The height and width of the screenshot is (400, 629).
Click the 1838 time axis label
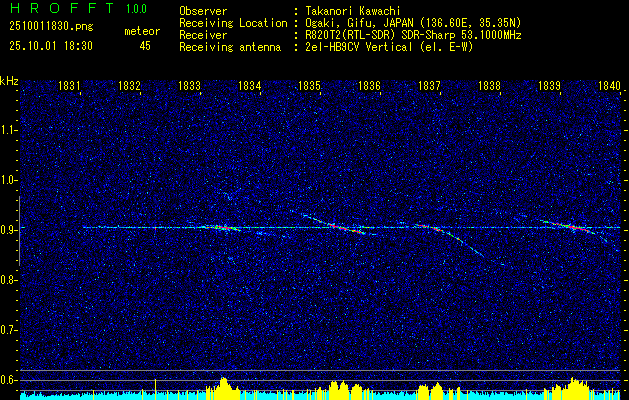click(489, 85)
